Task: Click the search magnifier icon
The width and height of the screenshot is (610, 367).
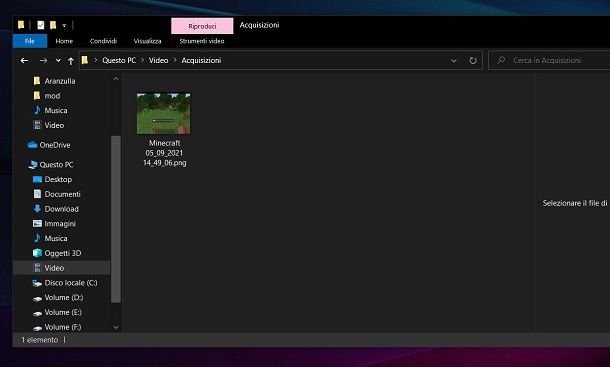Action: [x=501, y=60]
